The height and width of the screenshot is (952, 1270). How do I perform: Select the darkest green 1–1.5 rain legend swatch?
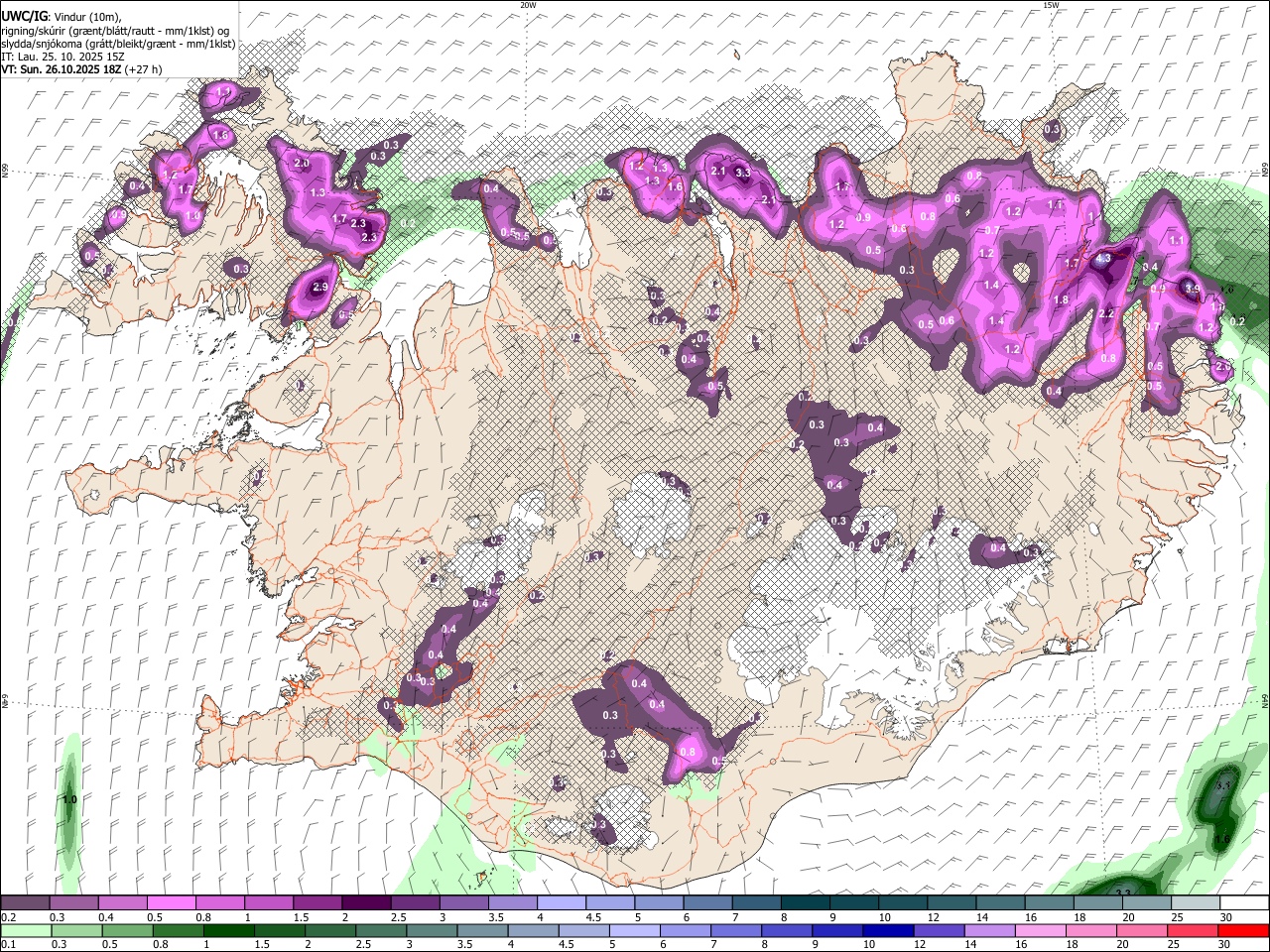coord(229,931)
